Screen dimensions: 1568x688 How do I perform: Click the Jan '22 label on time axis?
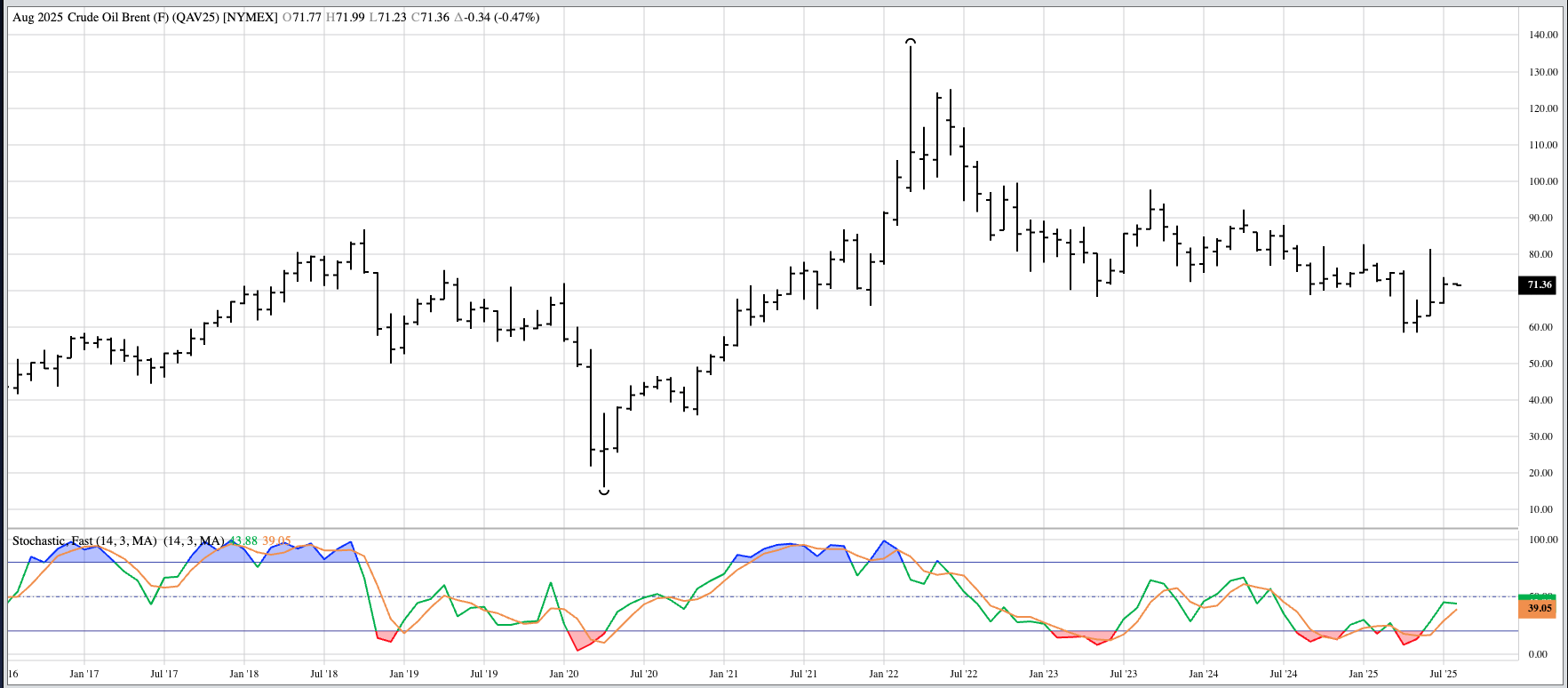tap(883, 674)
